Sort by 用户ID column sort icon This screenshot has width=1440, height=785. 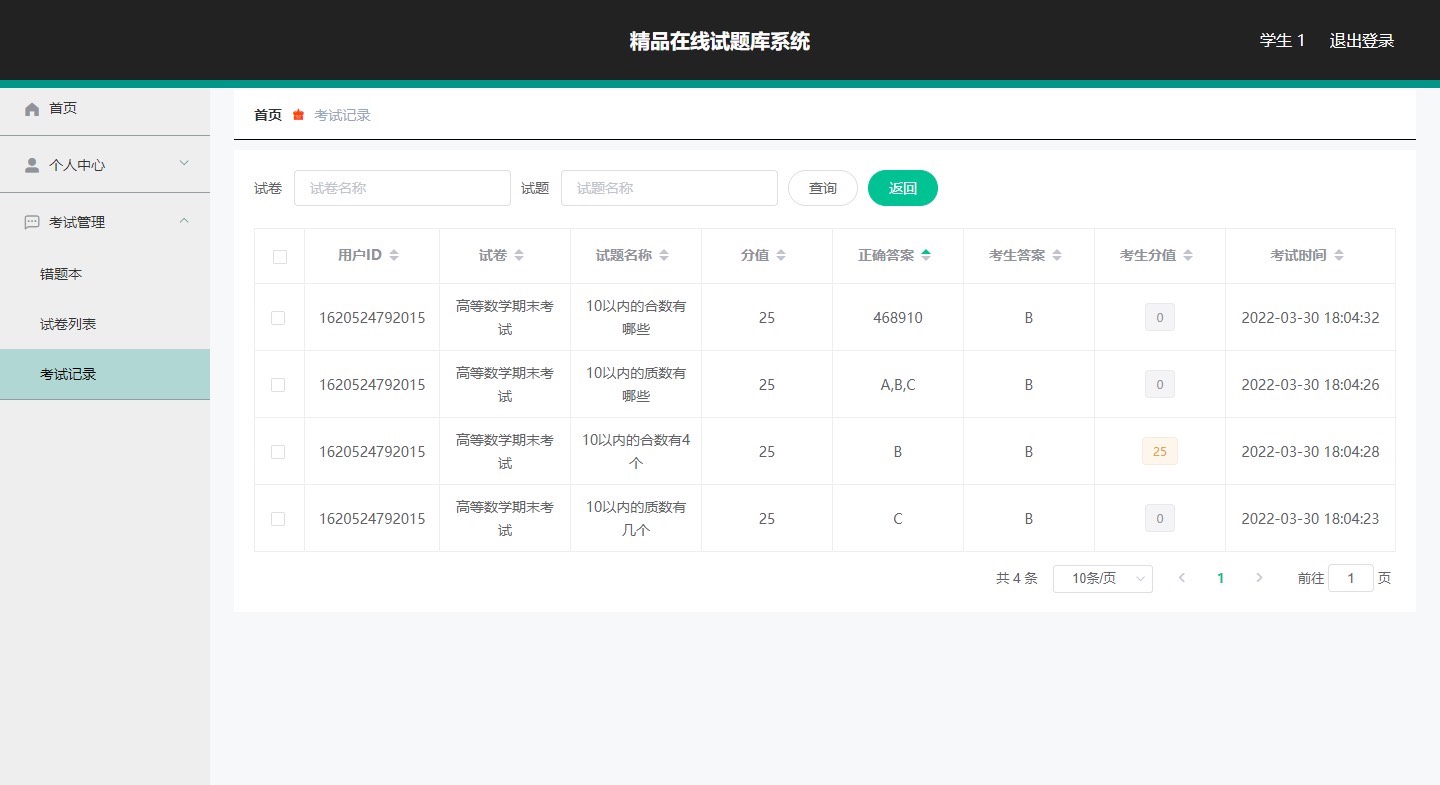click(x=394, y=256)
